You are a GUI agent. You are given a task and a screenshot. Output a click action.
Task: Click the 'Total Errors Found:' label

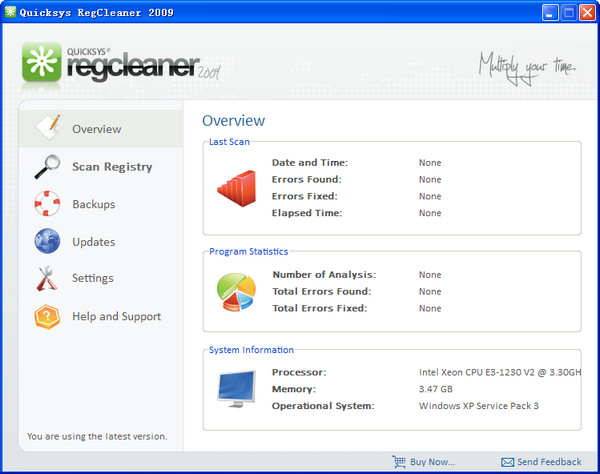pos(322,292)
